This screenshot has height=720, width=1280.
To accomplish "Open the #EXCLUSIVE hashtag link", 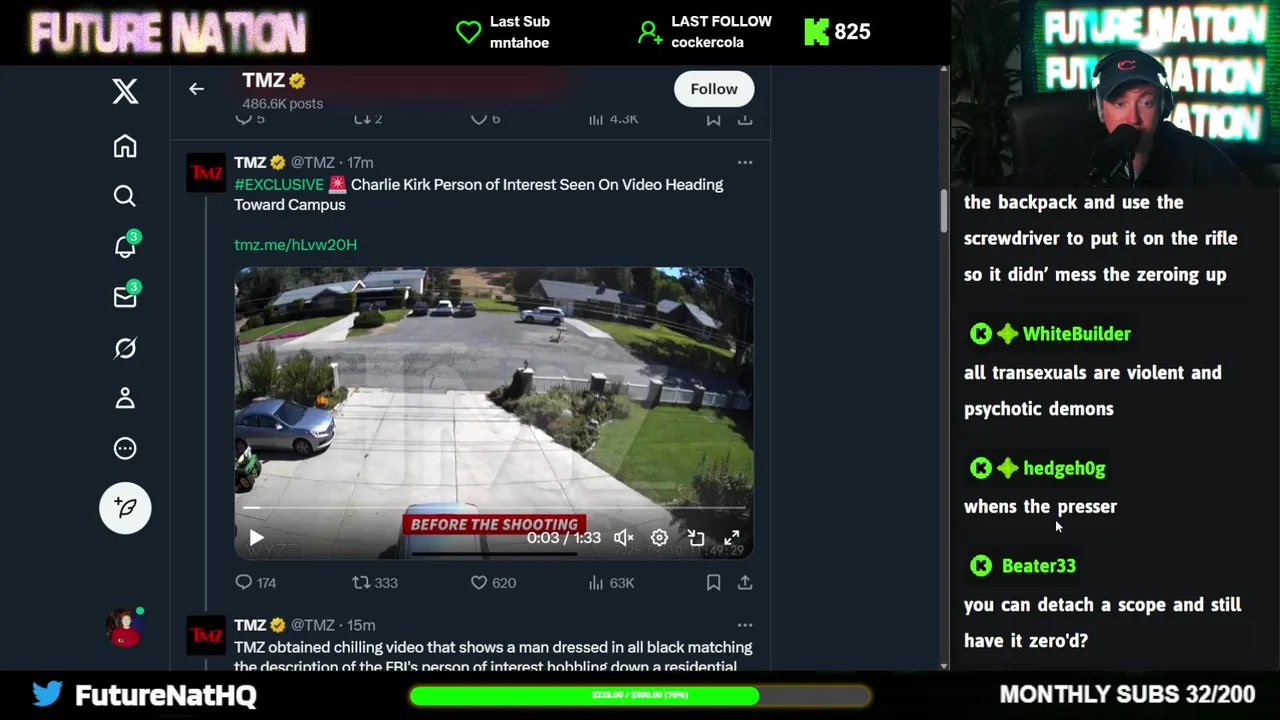I will pyautogui.click(x=279, y=184).
